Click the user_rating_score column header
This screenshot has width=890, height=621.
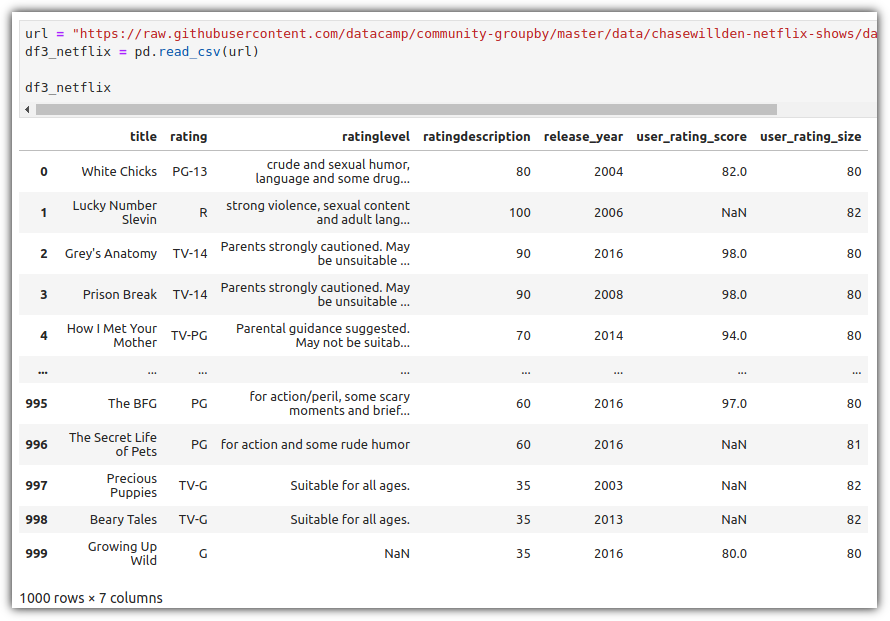point(691,136)
